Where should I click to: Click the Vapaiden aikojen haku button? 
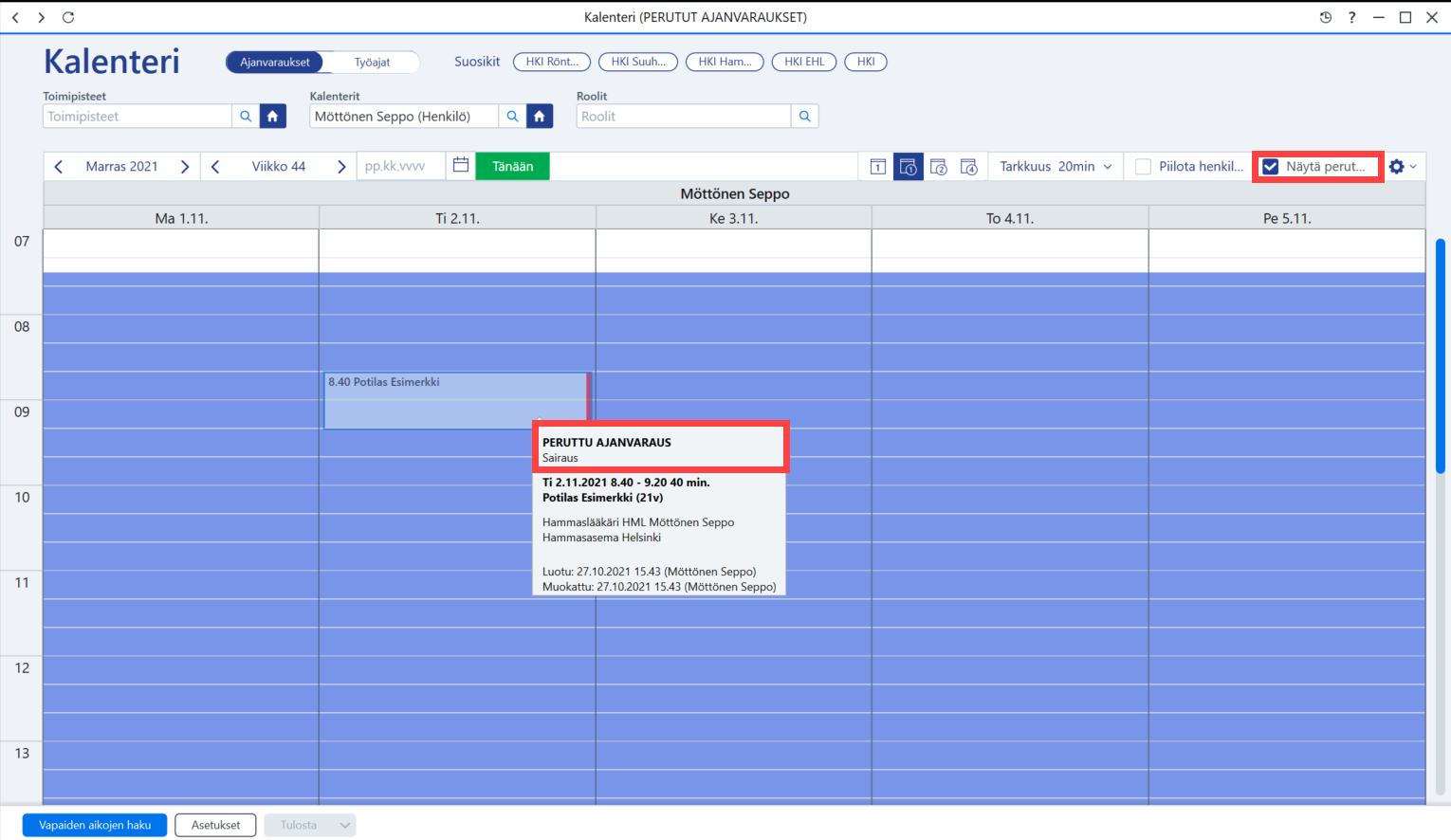[95, 826]
